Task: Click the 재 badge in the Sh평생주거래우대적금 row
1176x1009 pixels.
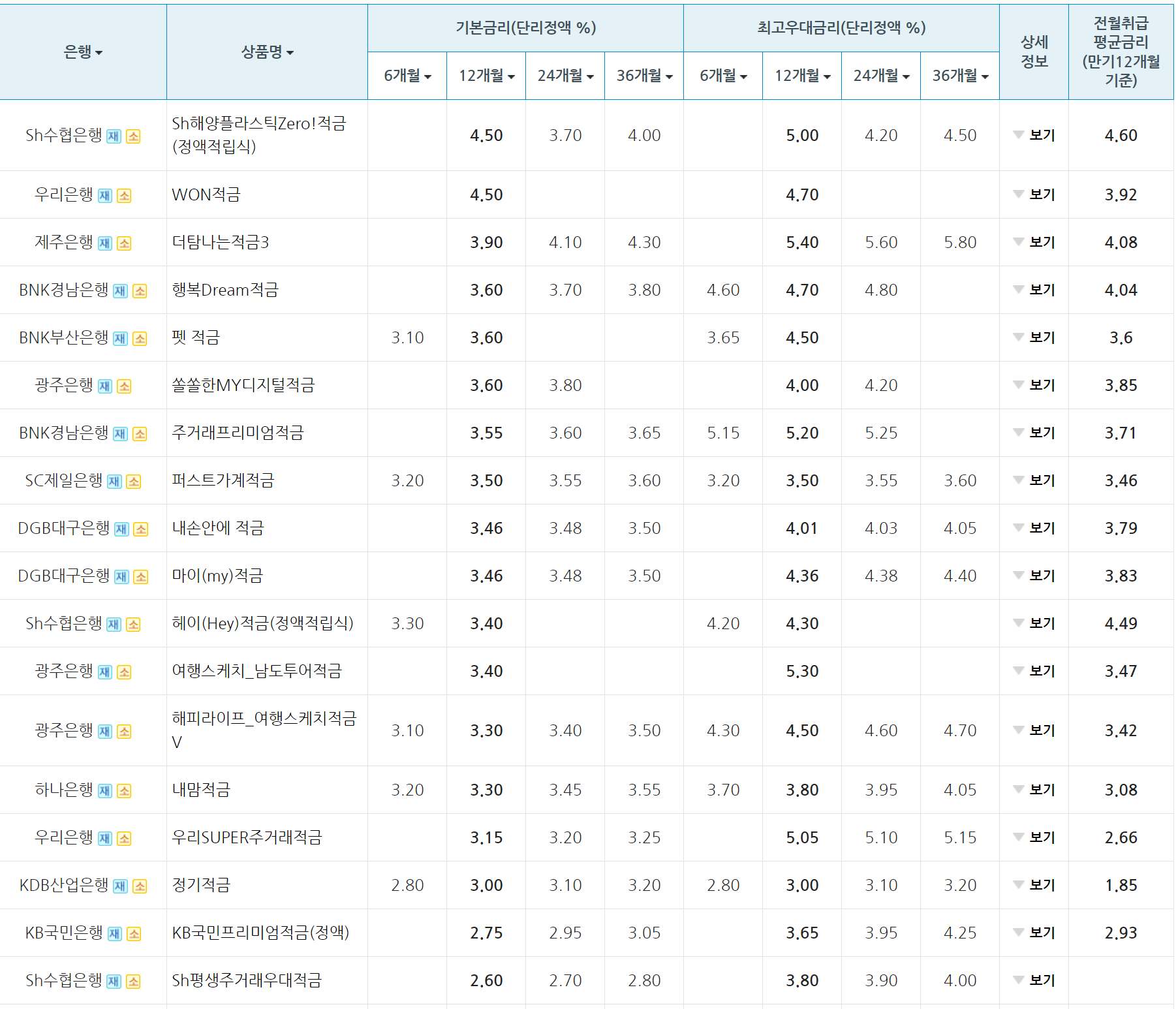Action: coord(114,982)
